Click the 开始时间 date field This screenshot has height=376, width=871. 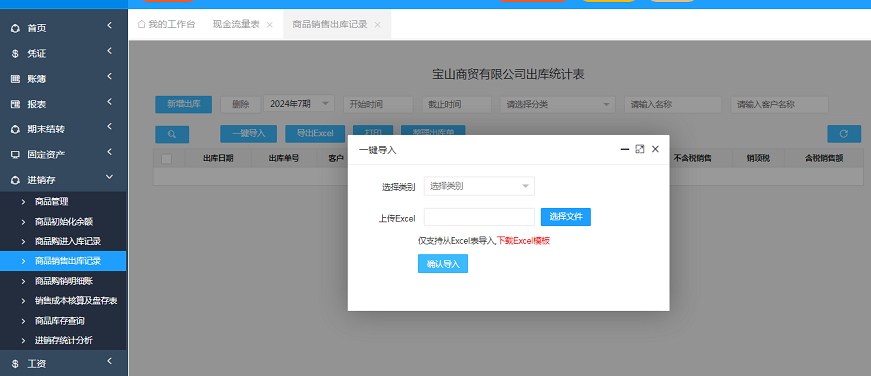378,104
